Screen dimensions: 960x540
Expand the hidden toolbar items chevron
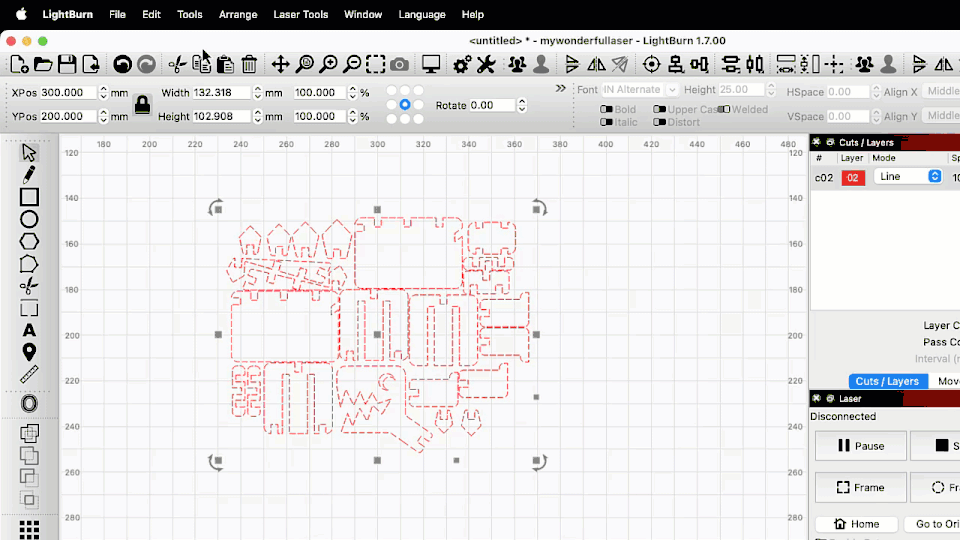(561, 89)
